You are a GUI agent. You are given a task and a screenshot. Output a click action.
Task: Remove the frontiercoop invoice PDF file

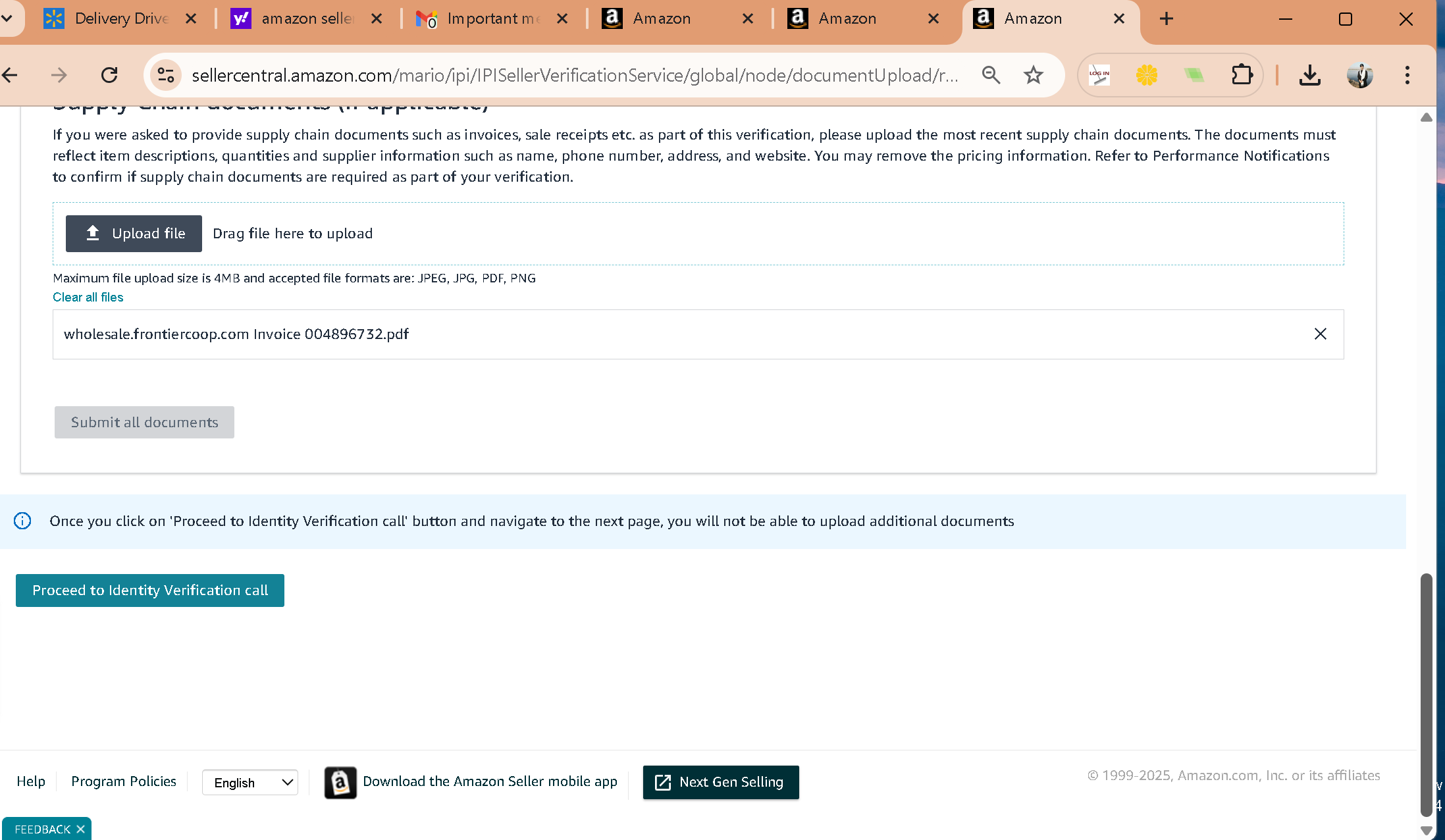coord(1321,334)
